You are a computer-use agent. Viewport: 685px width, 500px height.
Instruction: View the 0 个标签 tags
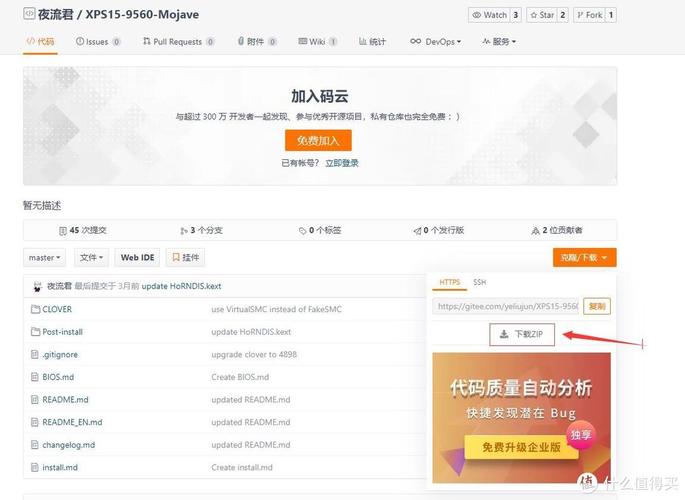(x=320, y=230)
